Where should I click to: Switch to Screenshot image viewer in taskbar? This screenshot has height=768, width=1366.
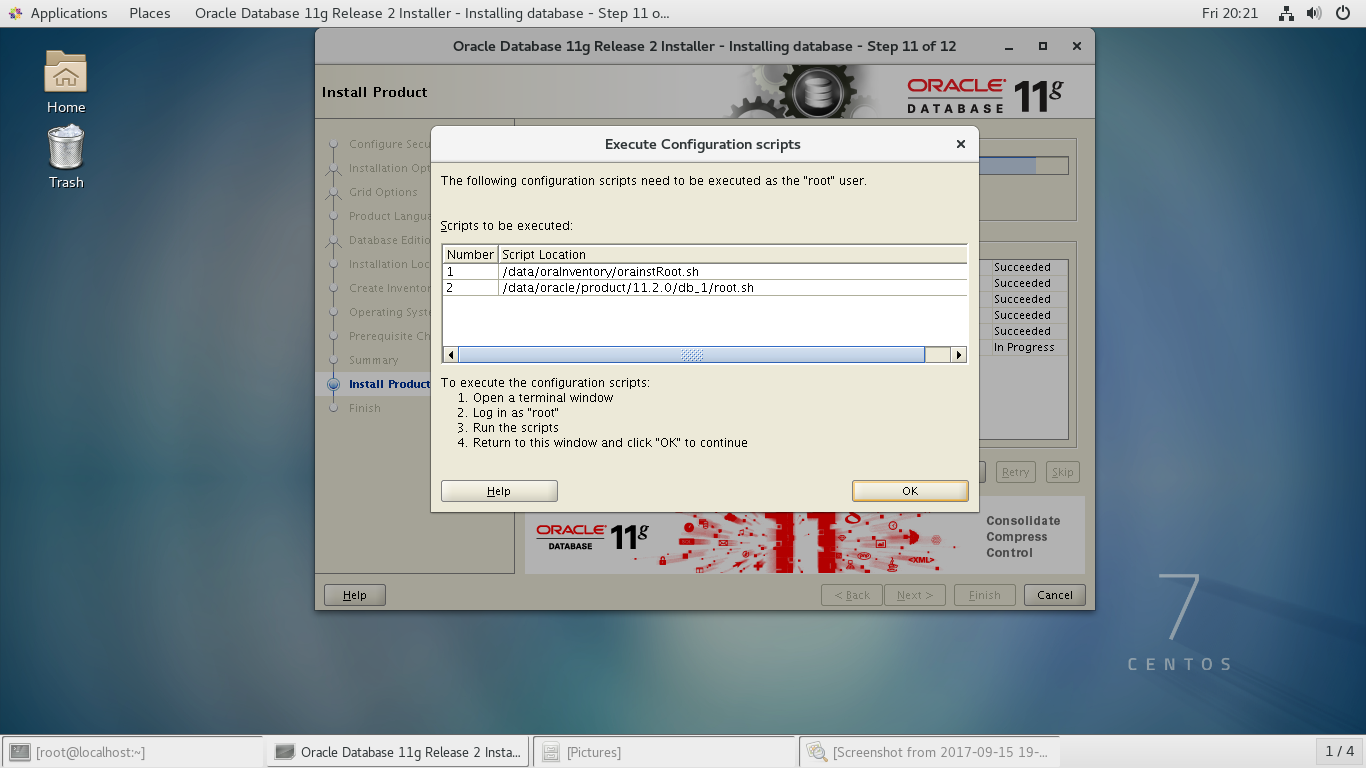tap(930, 752)
